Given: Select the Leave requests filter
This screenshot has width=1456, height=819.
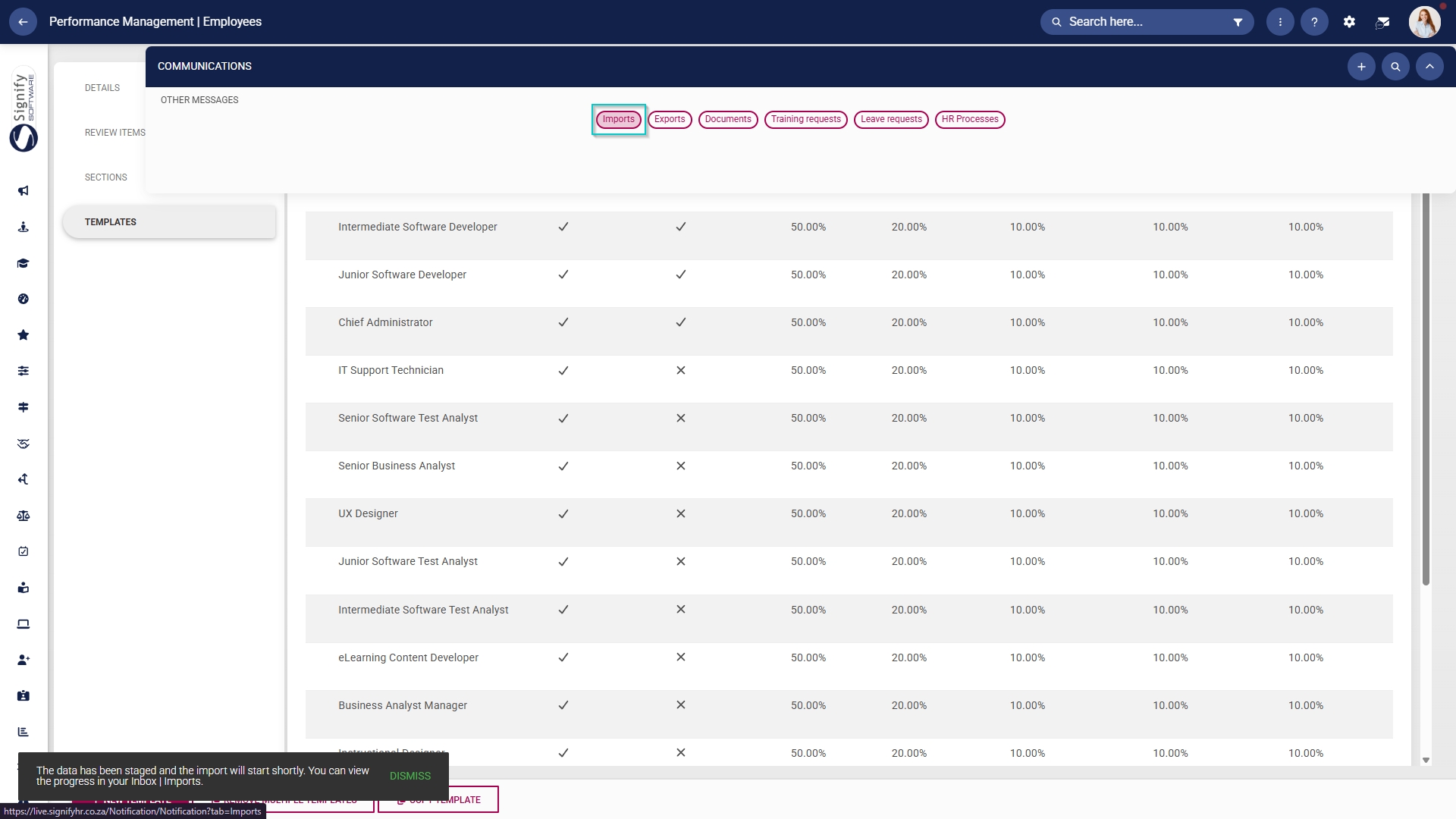Looking at the screenshot, I should 891,119.
